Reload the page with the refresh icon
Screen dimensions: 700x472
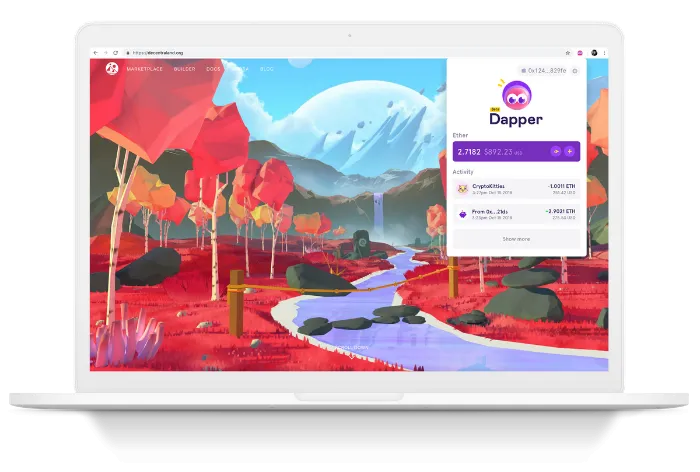116,53
